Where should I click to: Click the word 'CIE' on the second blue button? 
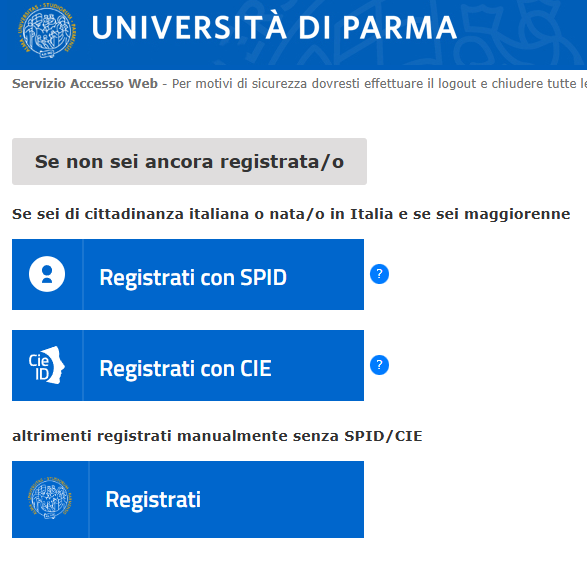click(x=256, y=369)
